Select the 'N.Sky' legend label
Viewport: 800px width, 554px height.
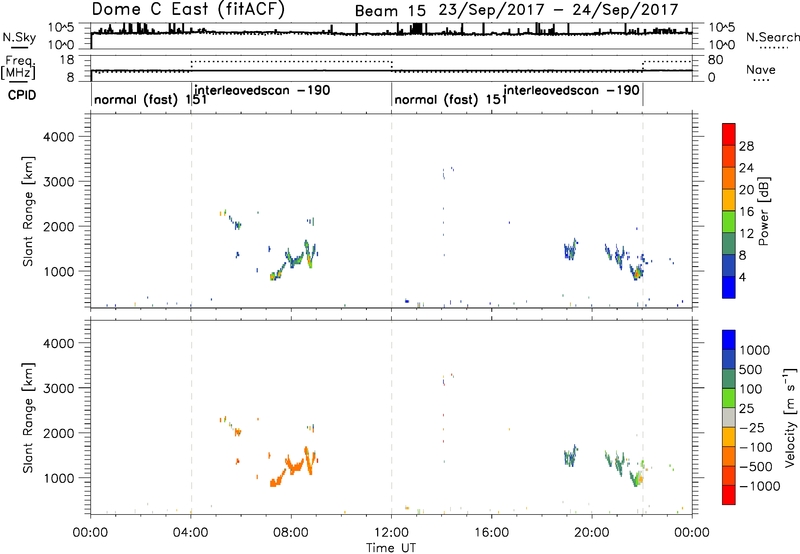point(19,37)
